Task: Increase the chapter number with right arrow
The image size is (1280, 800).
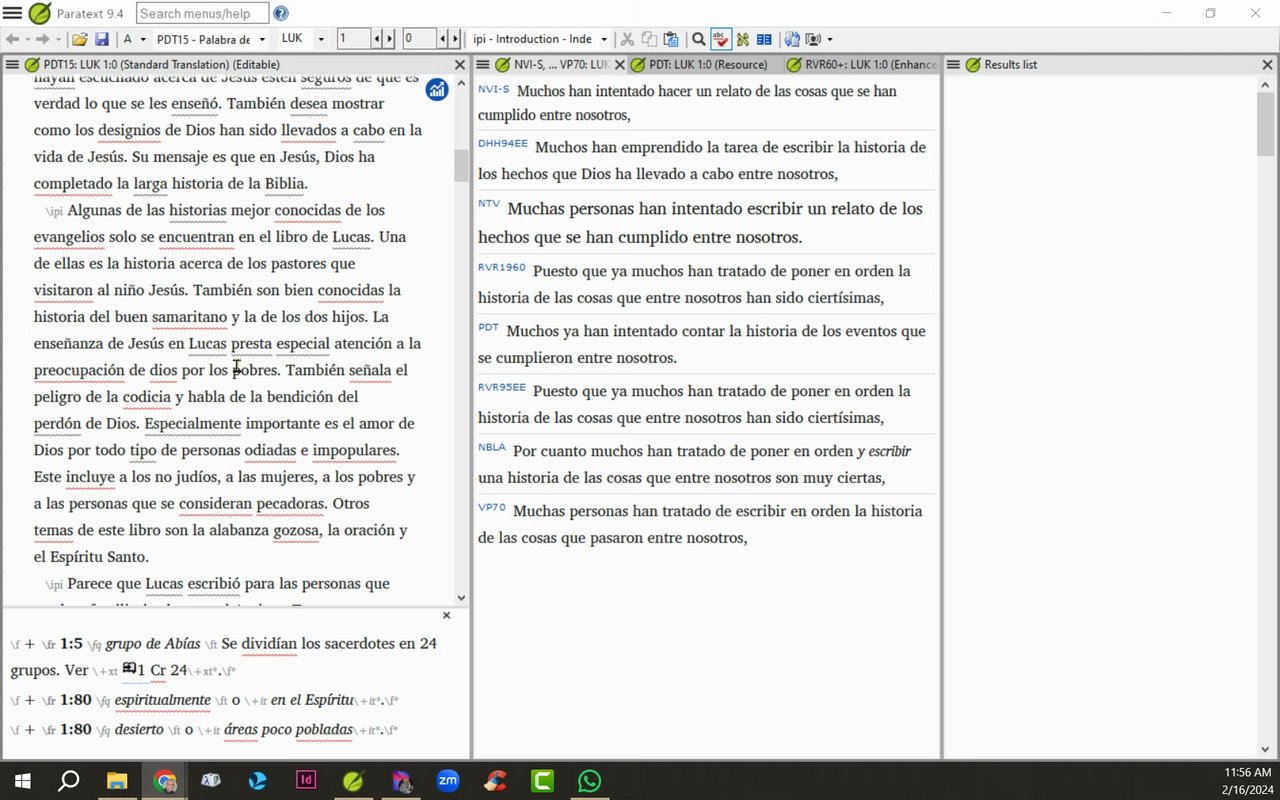Action: [x=389, y=39]
